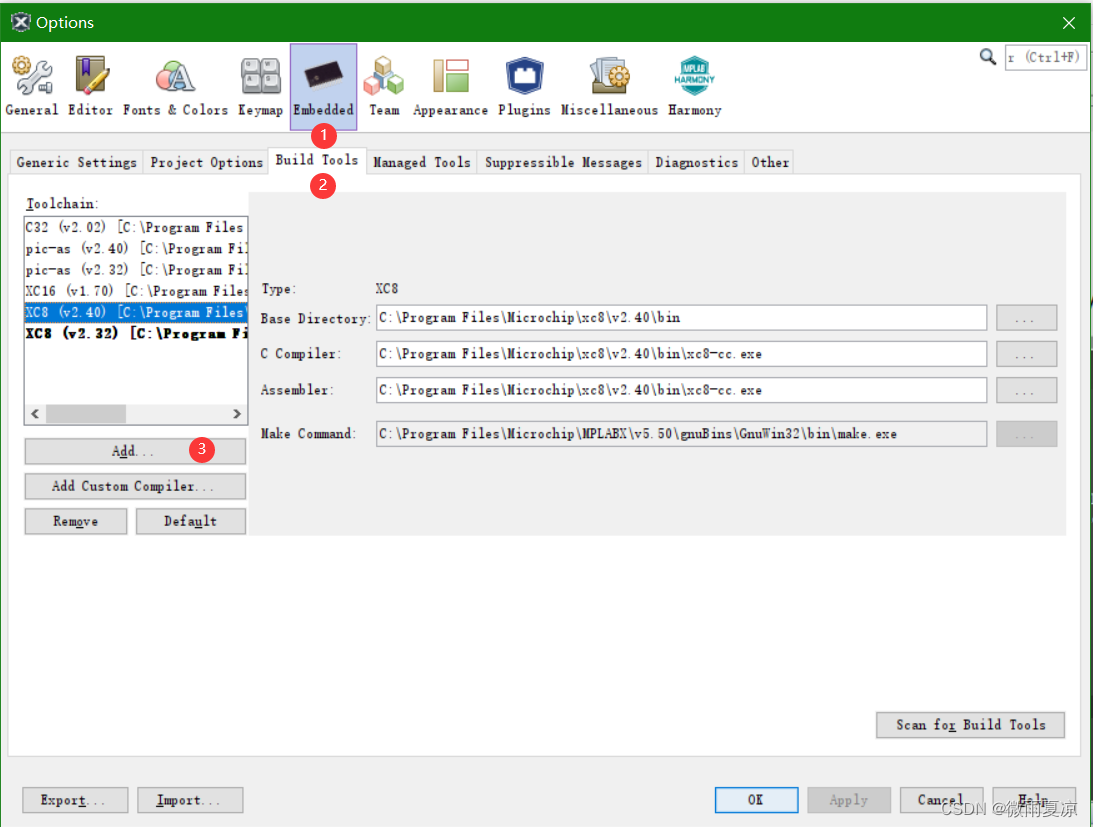Viewport: 1093px width, 827px height.
Task: Open the Miscellaneous options category
Action: (x=609, y=86)
